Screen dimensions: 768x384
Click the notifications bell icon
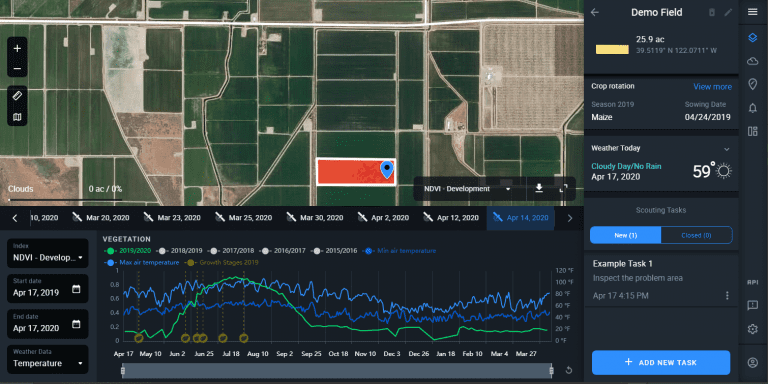click(x=753, y=108)
